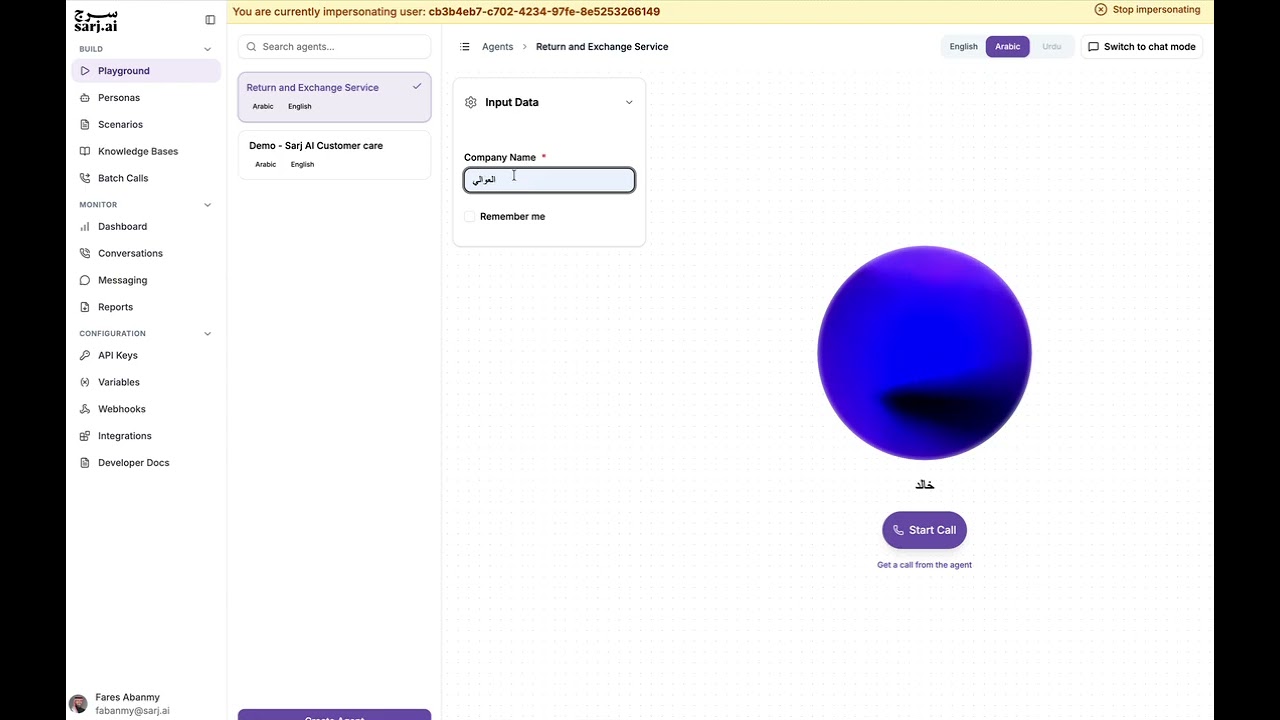Click the checkmark on the selected agent

tap(417, 87)
